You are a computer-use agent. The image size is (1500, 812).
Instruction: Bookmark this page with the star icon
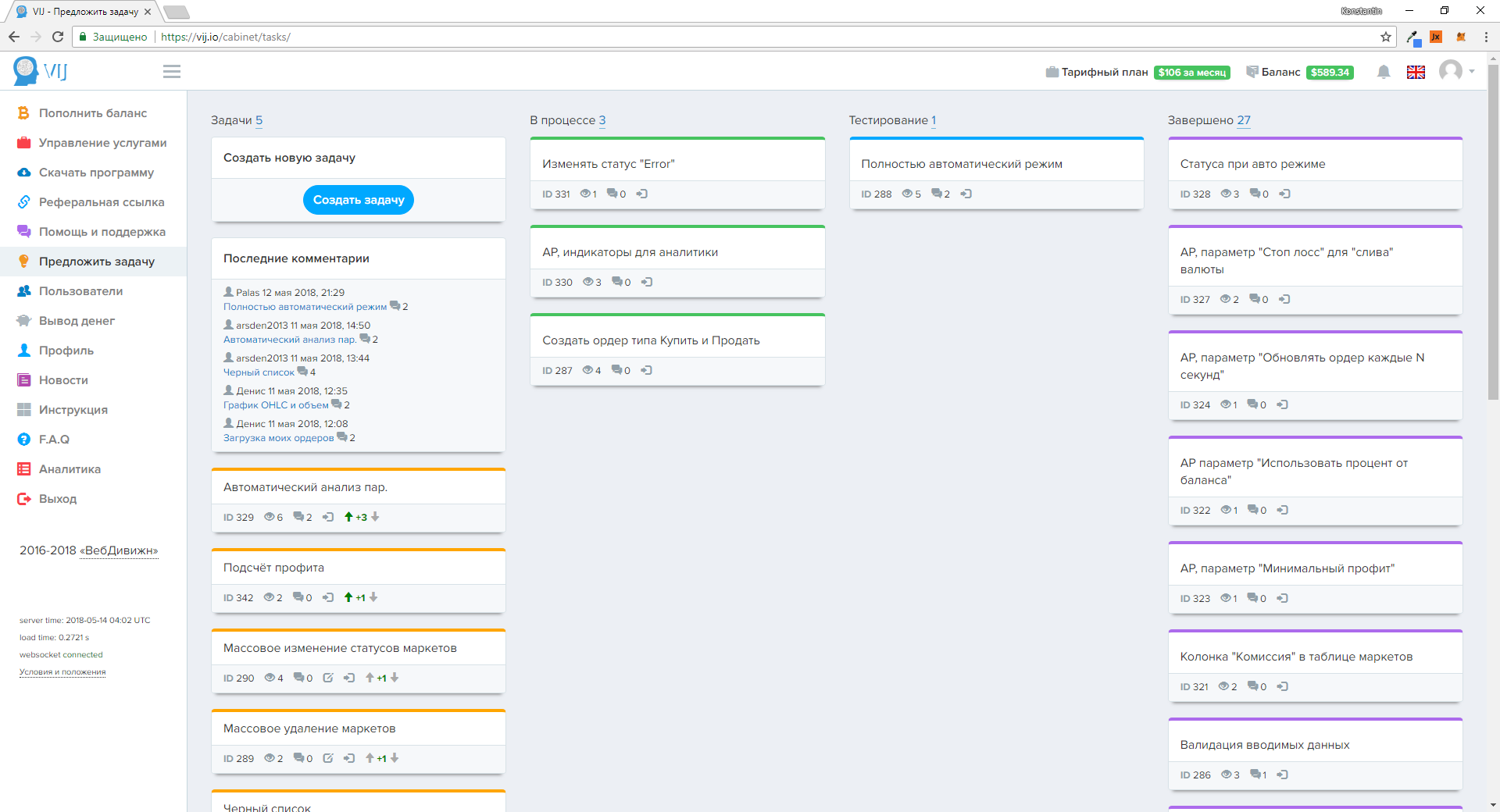(x=1385, y=37)
